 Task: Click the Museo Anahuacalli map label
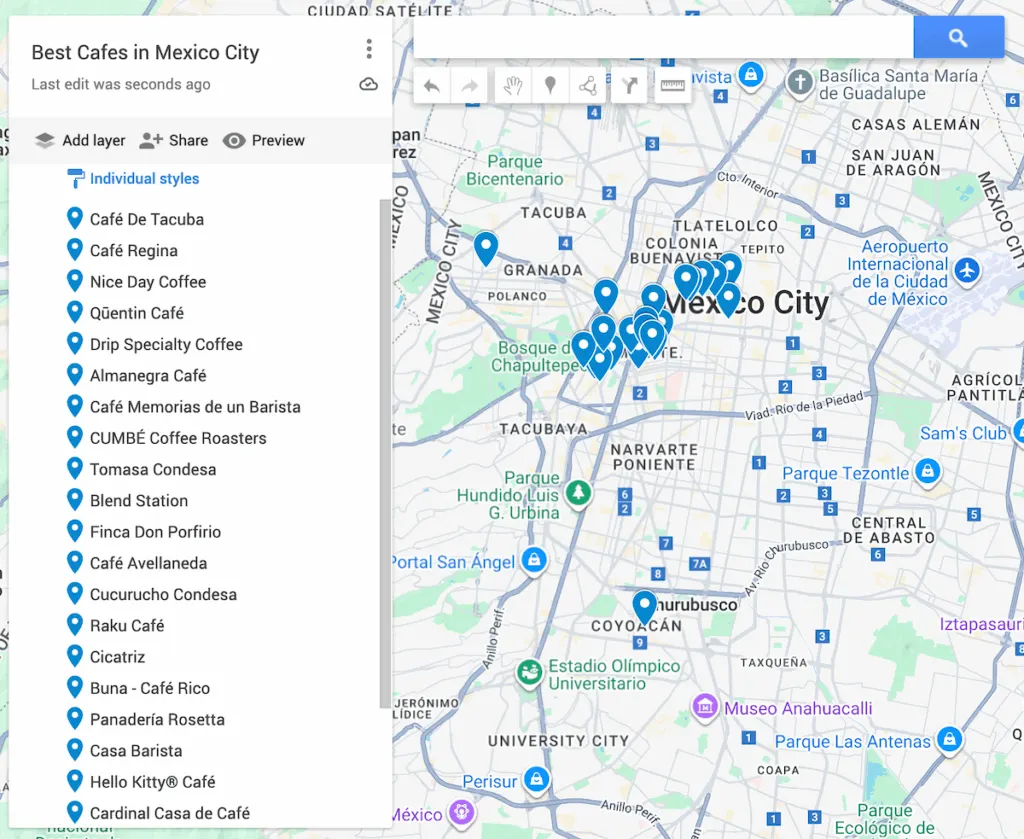click(x=798, y=708)
